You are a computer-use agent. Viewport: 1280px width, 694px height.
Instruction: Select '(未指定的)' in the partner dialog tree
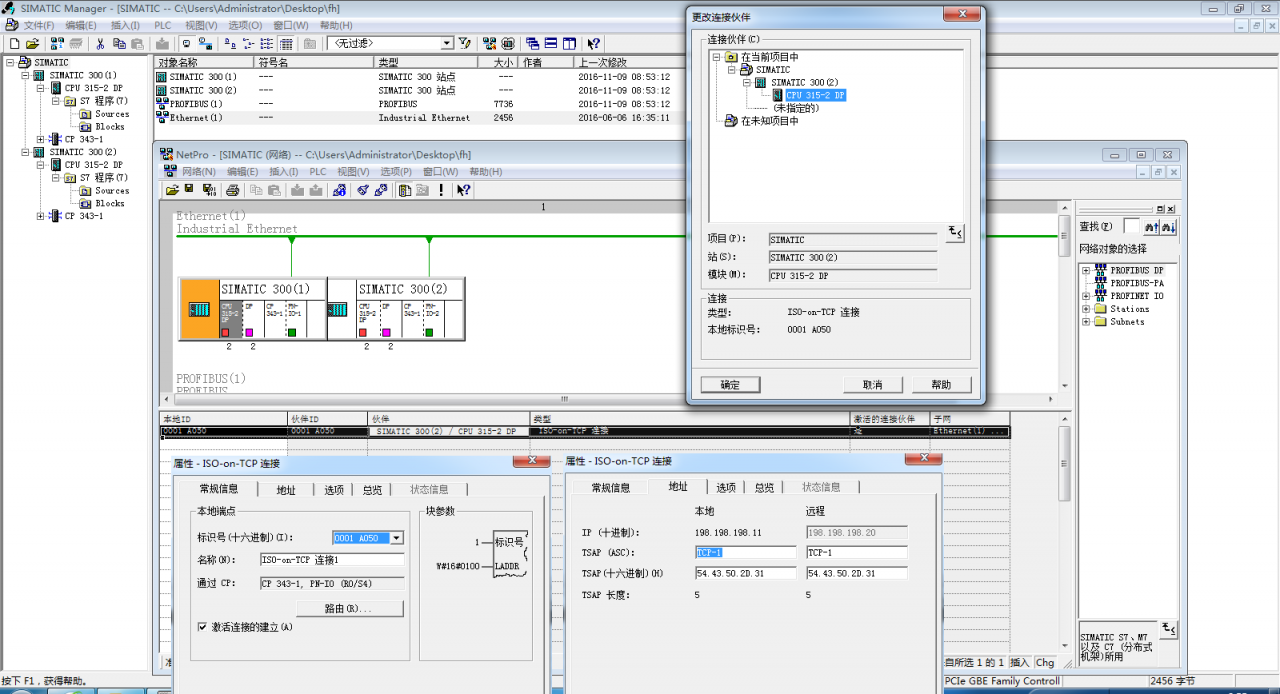[x=796, y=108]
